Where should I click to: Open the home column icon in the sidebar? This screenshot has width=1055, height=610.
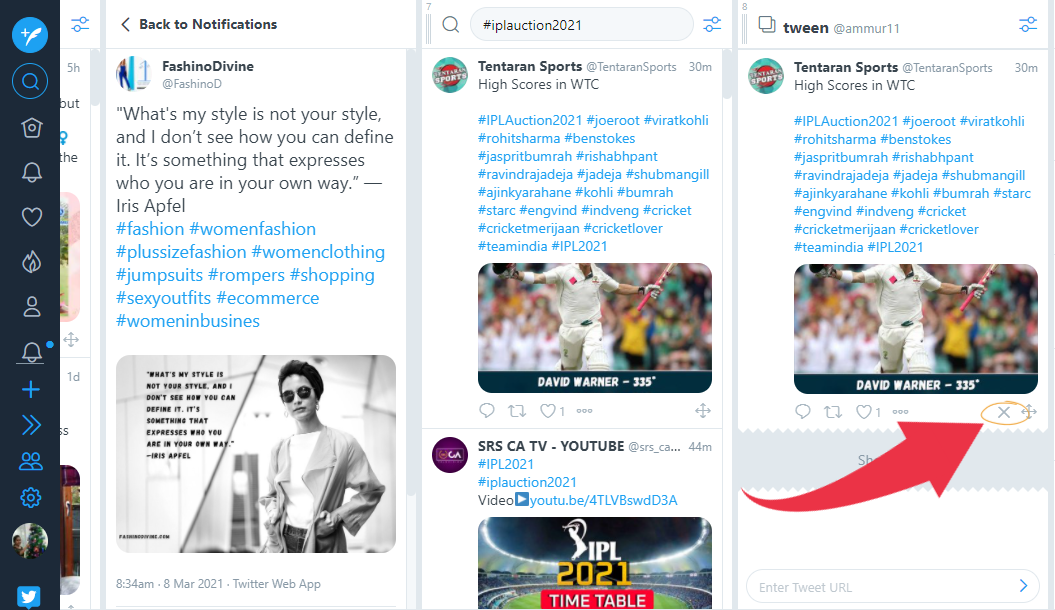31,127
